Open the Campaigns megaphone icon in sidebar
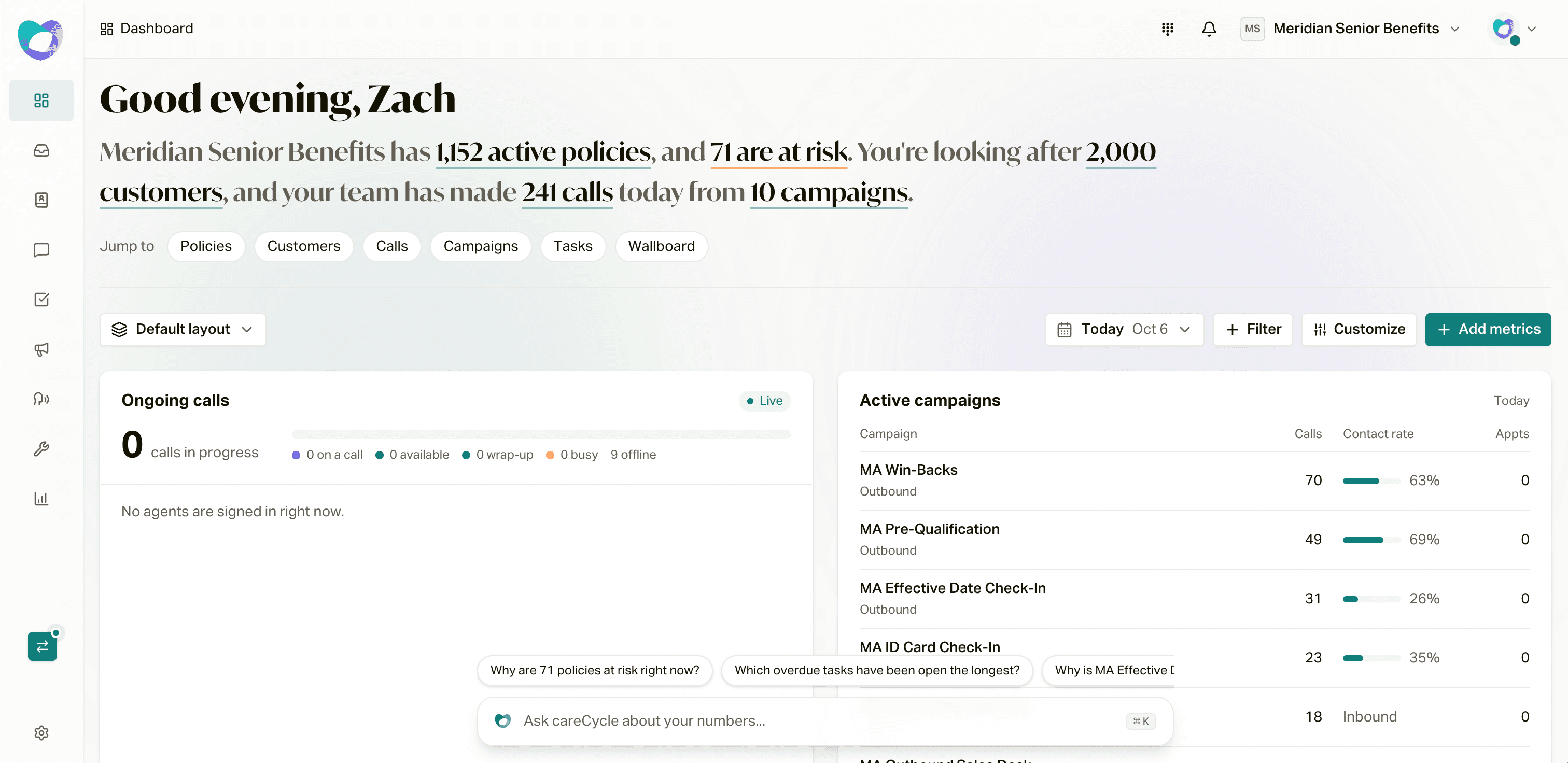 click(41, 349)
